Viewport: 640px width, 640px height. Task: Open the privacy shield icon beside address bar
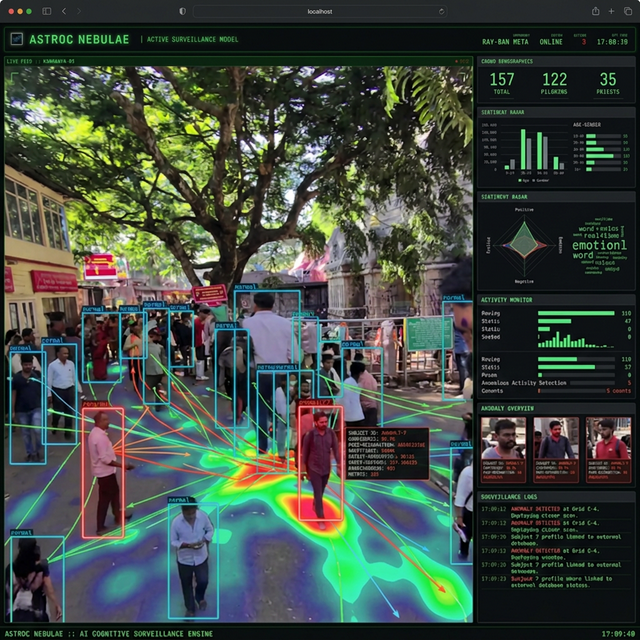(182, 11)
